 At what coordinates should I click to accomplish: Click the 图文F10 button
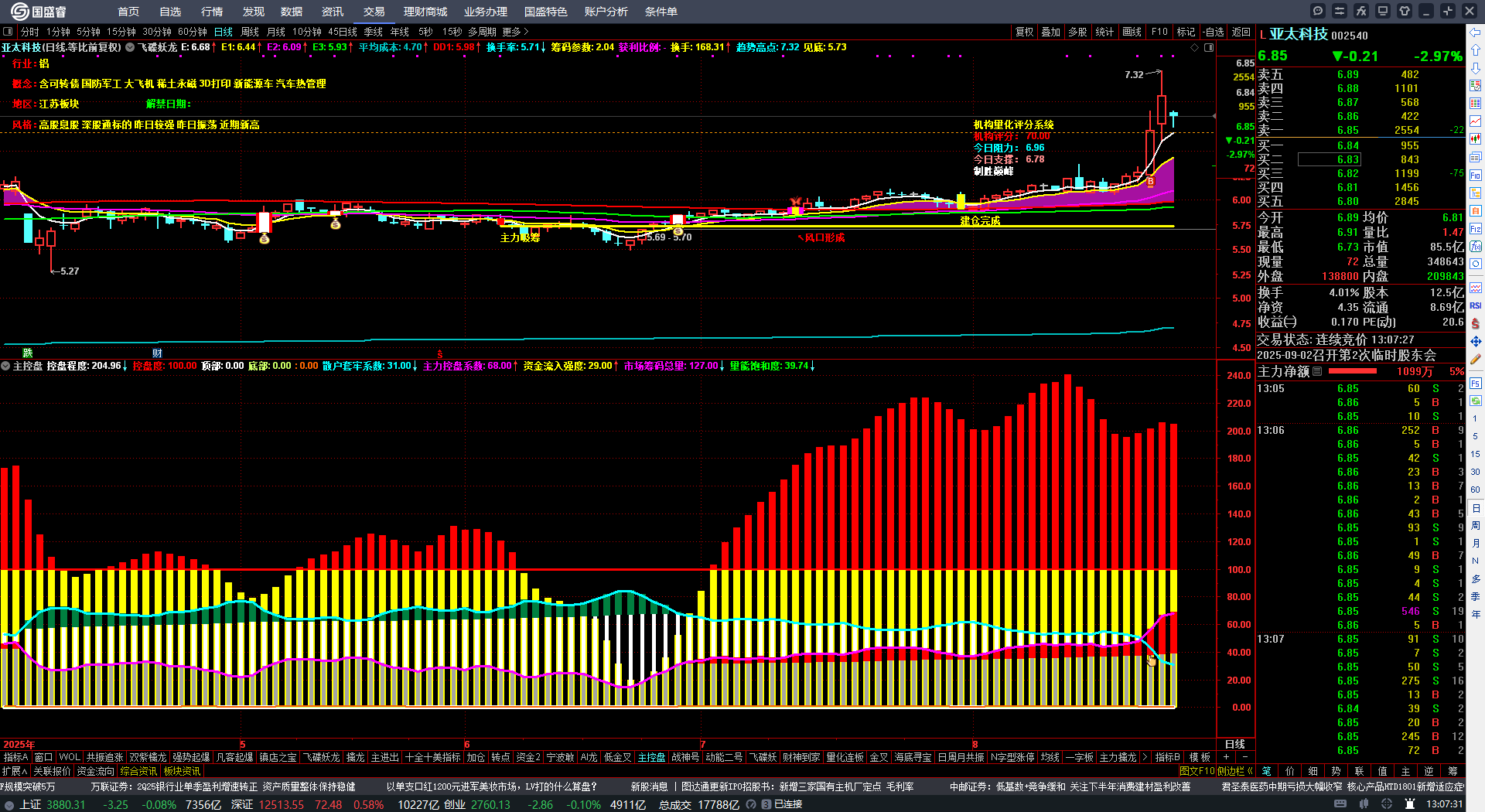1197,771
